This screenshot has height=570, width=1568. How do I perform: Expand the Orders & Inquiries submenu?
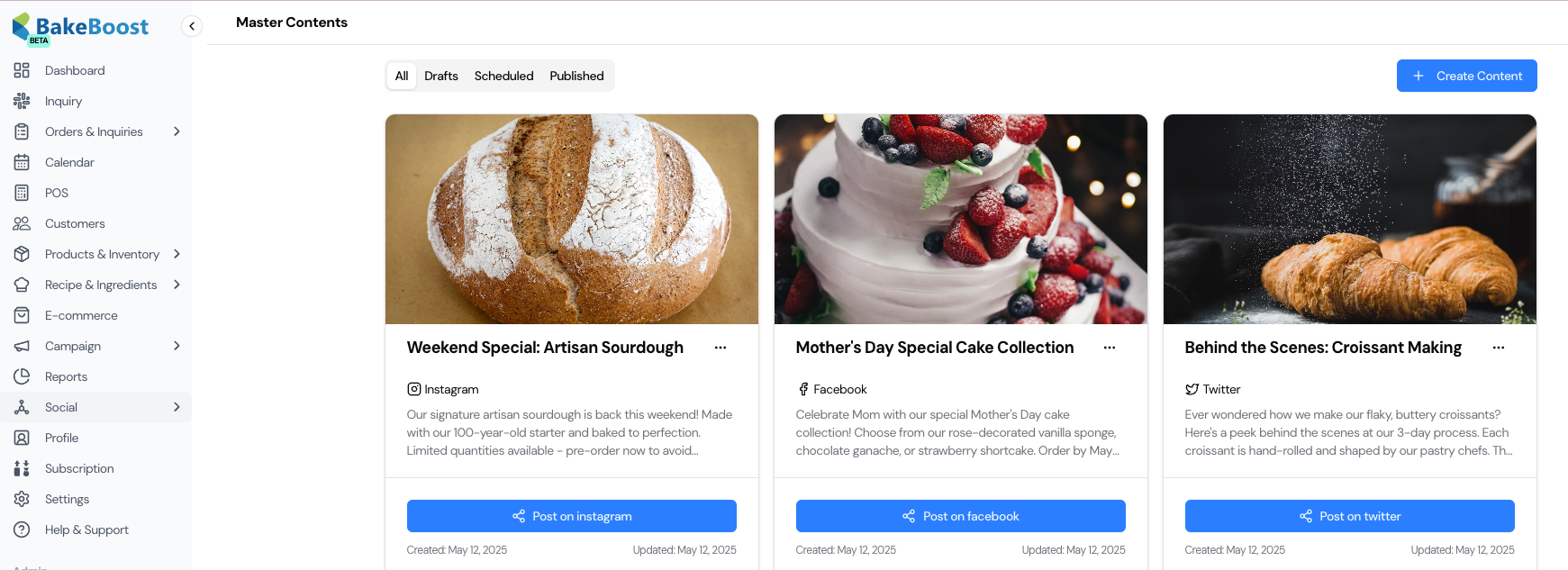(x=177, y=131)
